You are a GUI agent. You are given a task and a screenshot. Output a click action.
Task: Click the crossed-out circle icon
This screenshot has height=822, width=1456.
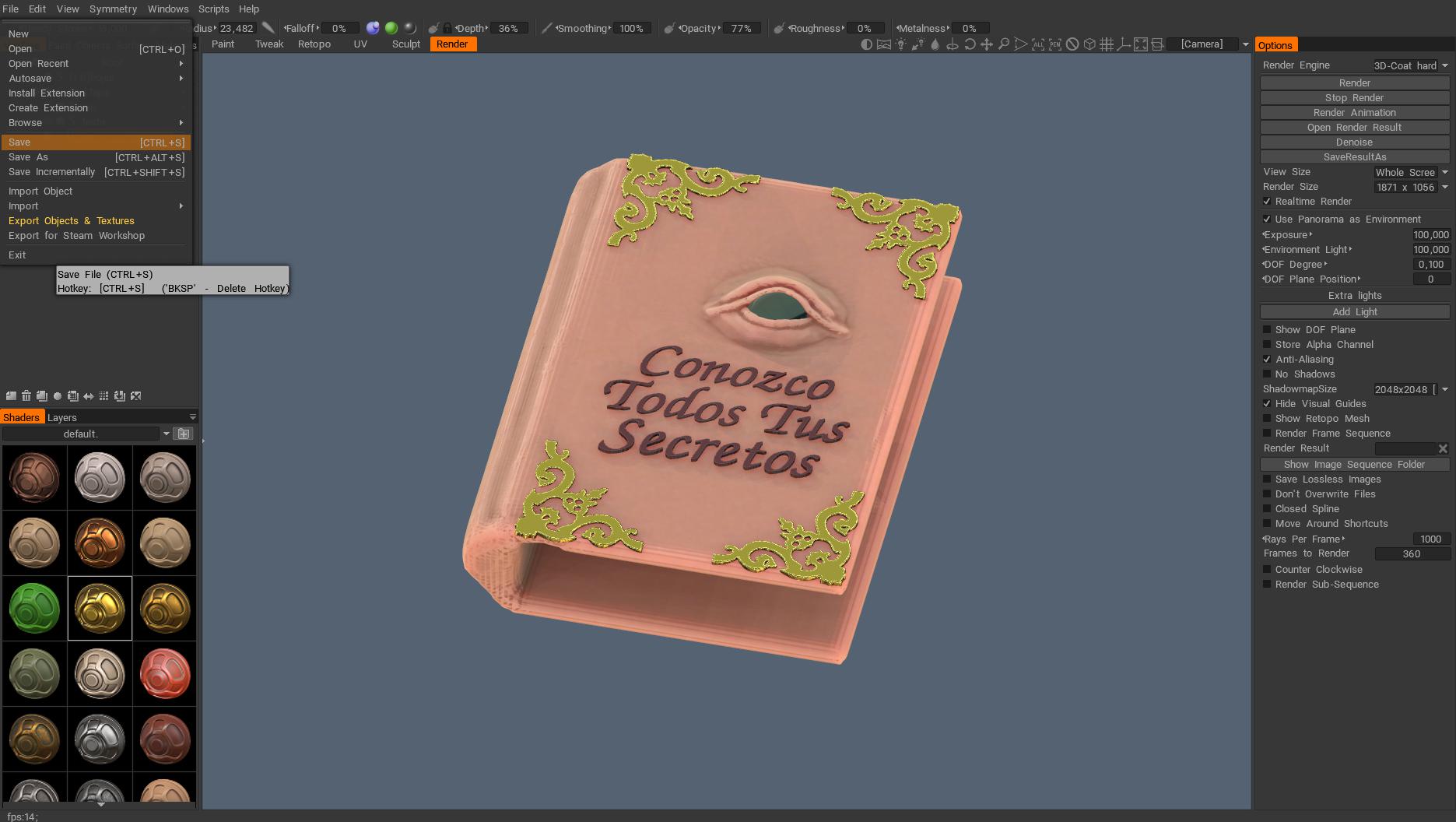1072,44
